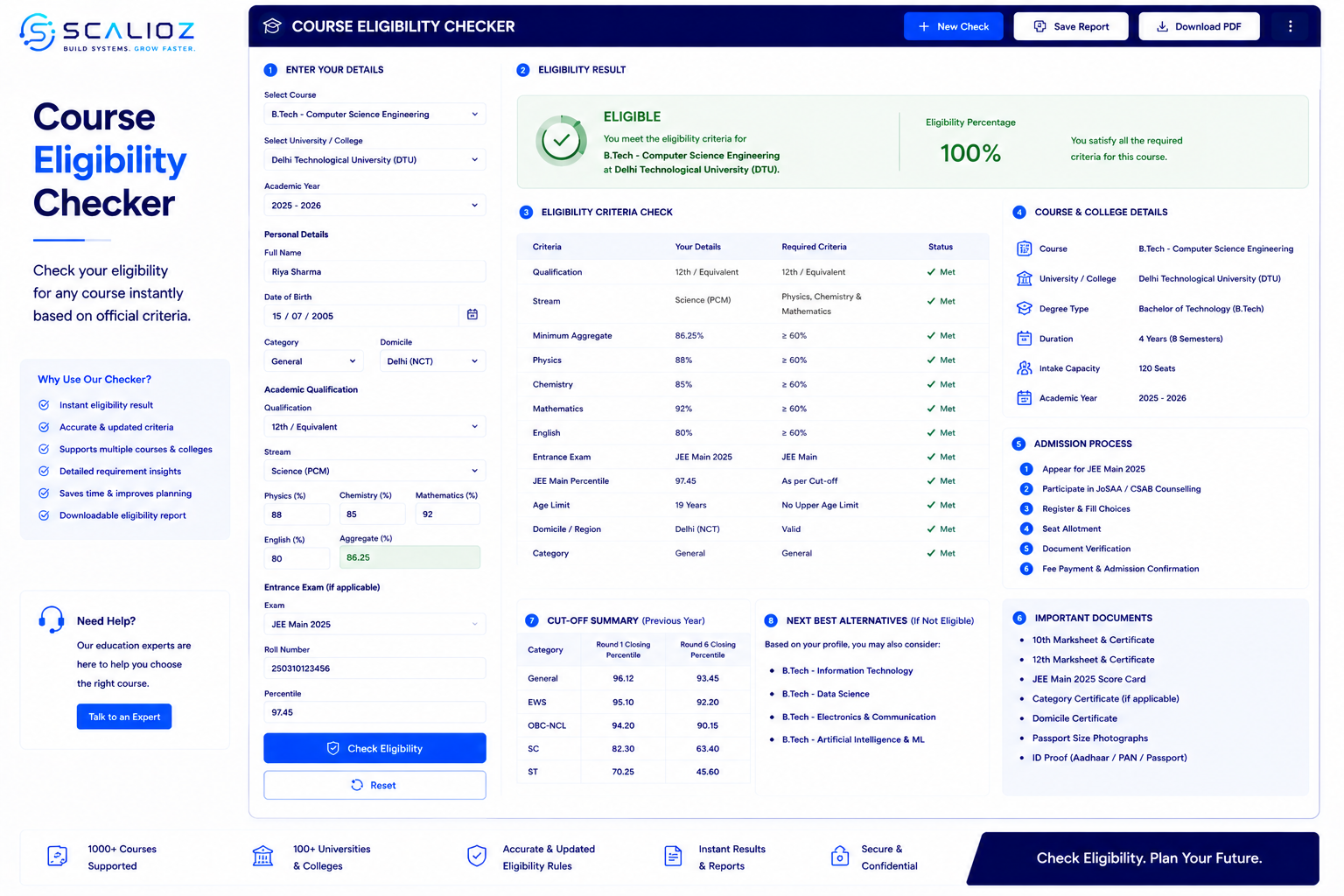Click JEE Main 2025 Score Card document item
Viewport: 1344px width, 896px height.
click(x=1088, y=679)
